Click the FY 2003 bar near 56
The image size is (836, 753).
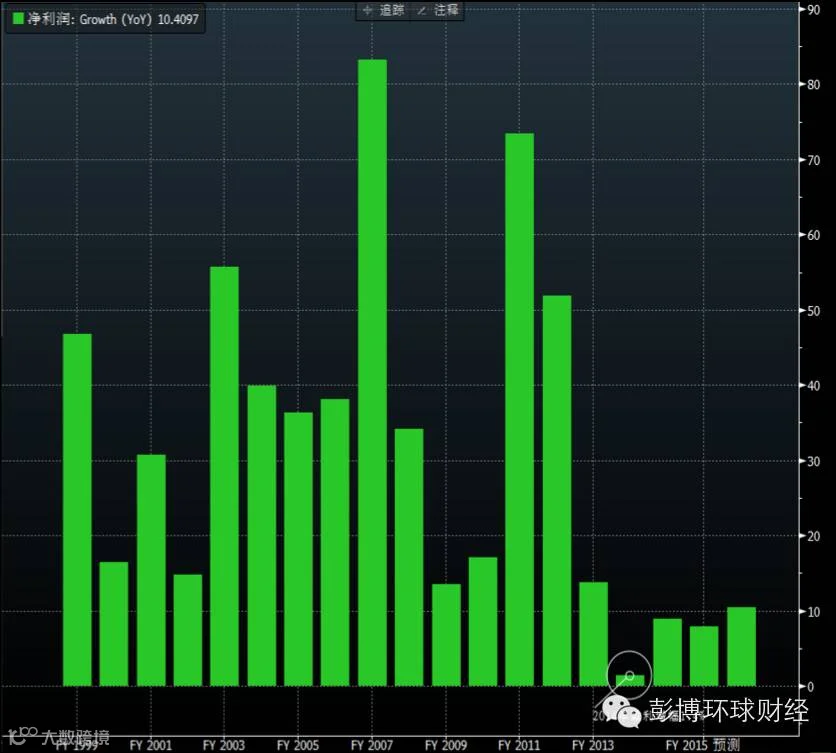(x=224, y=476)
